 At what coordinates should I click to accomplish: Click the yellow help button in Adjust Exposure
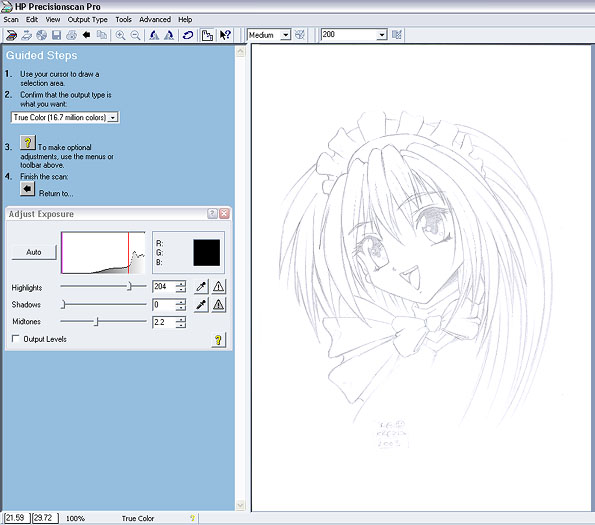[218, 340]
